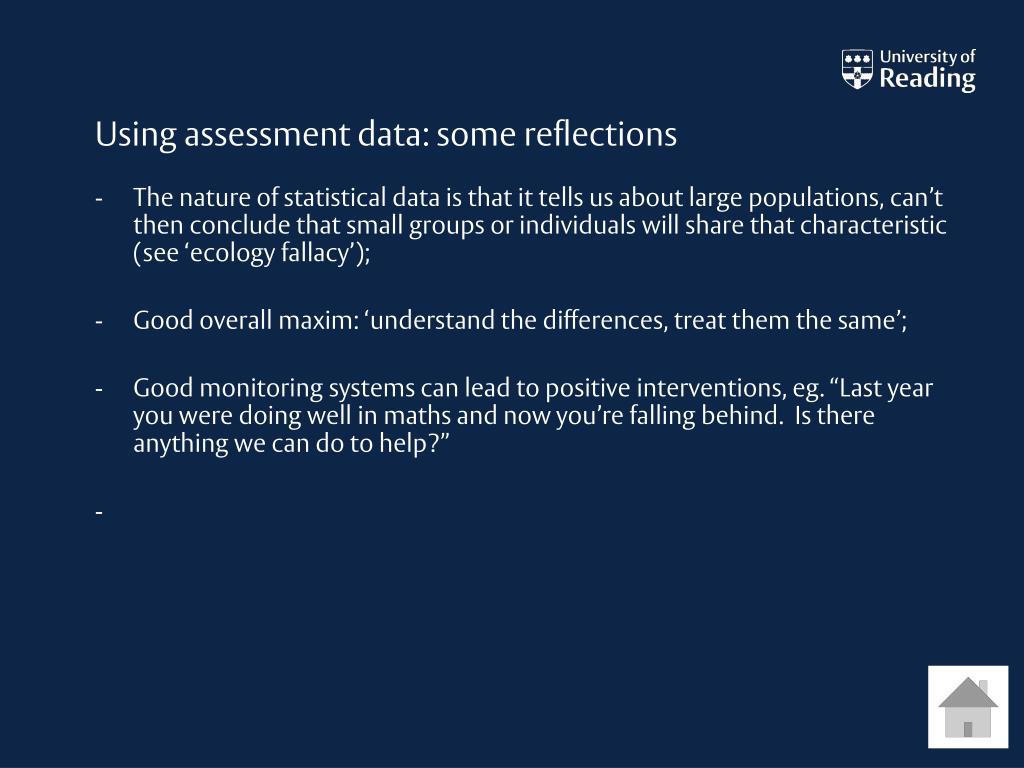Click the home icon button
This screenshot has width=1024, height=768.
(x=968, y=707)
